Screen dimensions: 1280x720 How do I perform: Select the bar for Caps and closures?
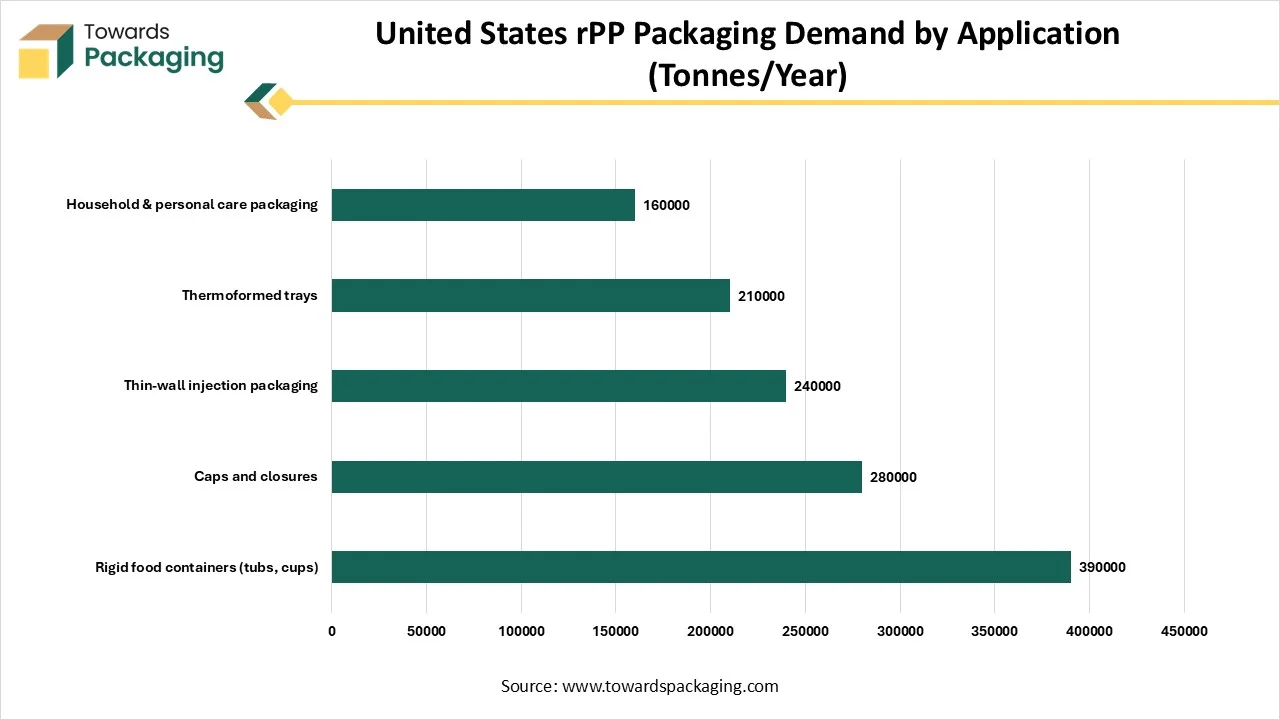pos(596,476)
